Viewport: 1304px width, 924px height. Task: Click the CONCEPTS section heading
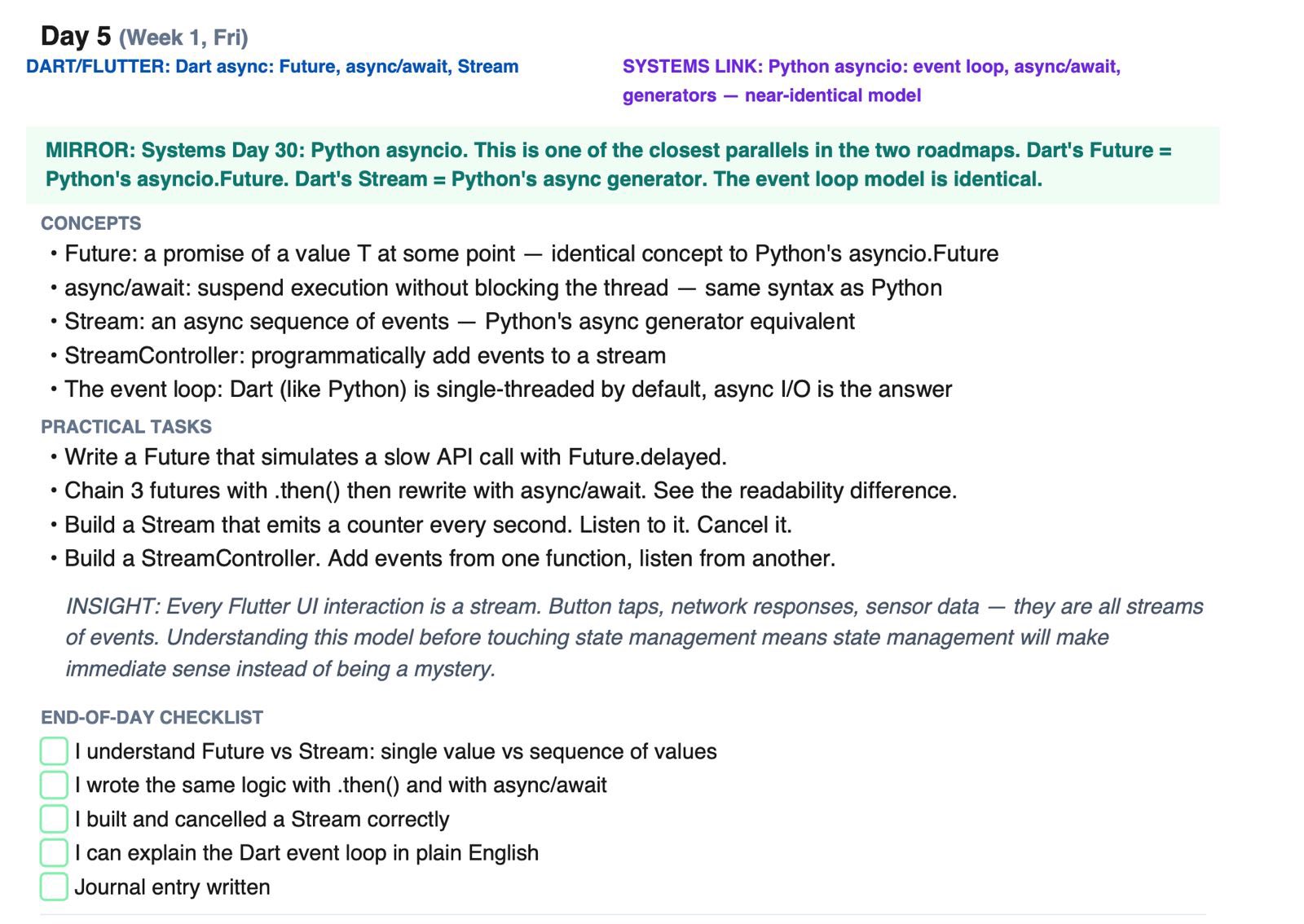(x=91, y=223)
